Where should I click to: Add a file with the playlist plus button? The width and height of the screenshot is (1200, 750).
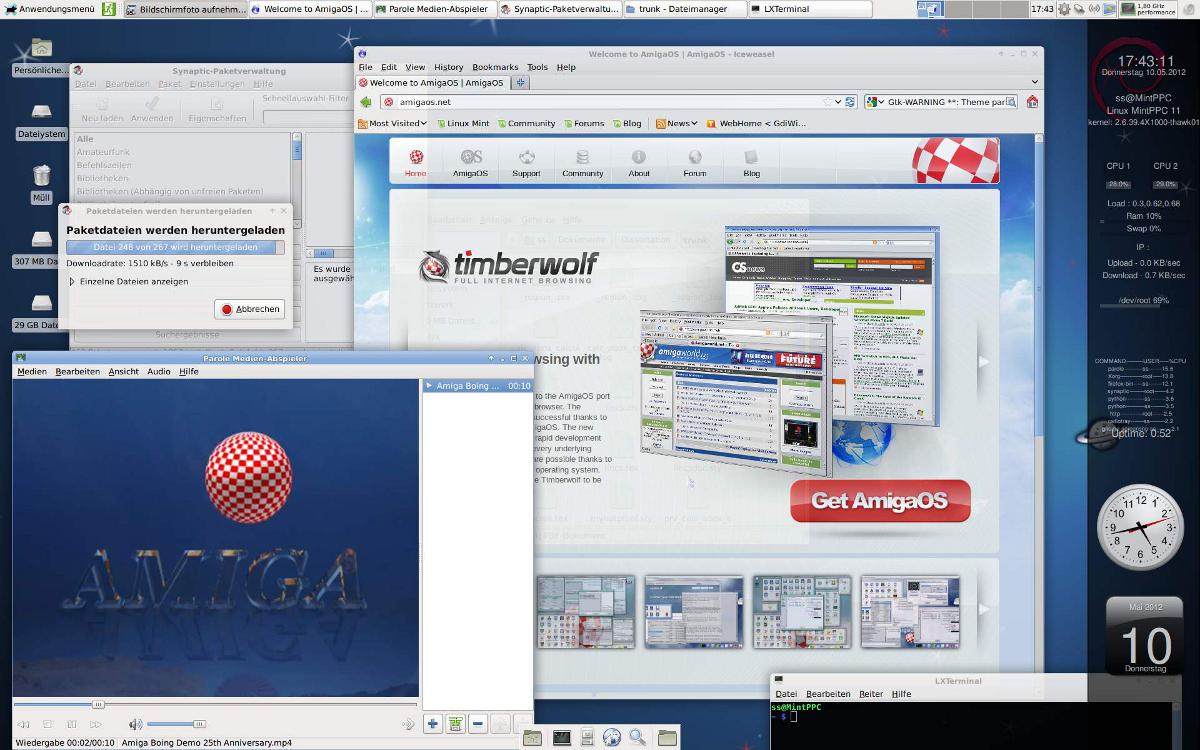(x=432, y=724)
